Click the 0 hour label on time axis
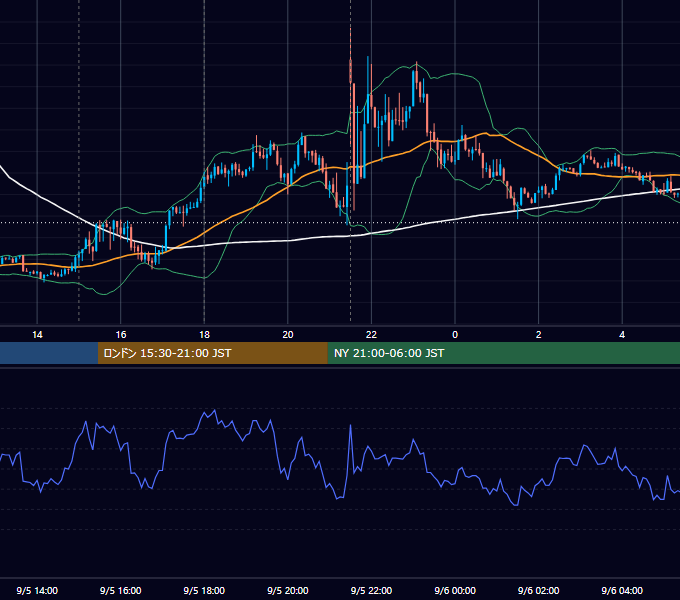The width and height of the screenshot is (680, 600). (x=455, y=335)
